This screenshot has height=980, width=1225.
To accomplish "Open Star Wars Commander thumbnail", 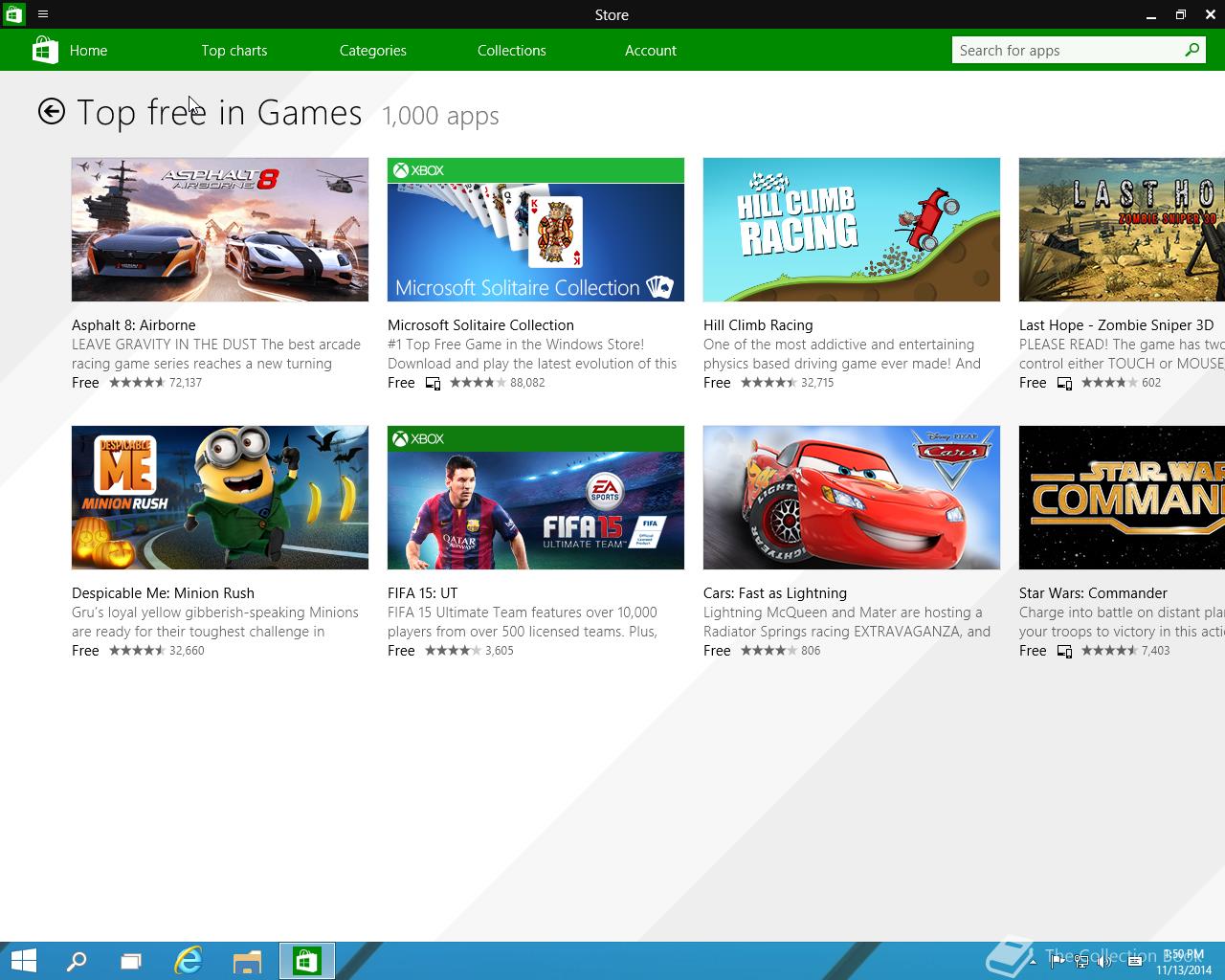I will pos(1122,498).
